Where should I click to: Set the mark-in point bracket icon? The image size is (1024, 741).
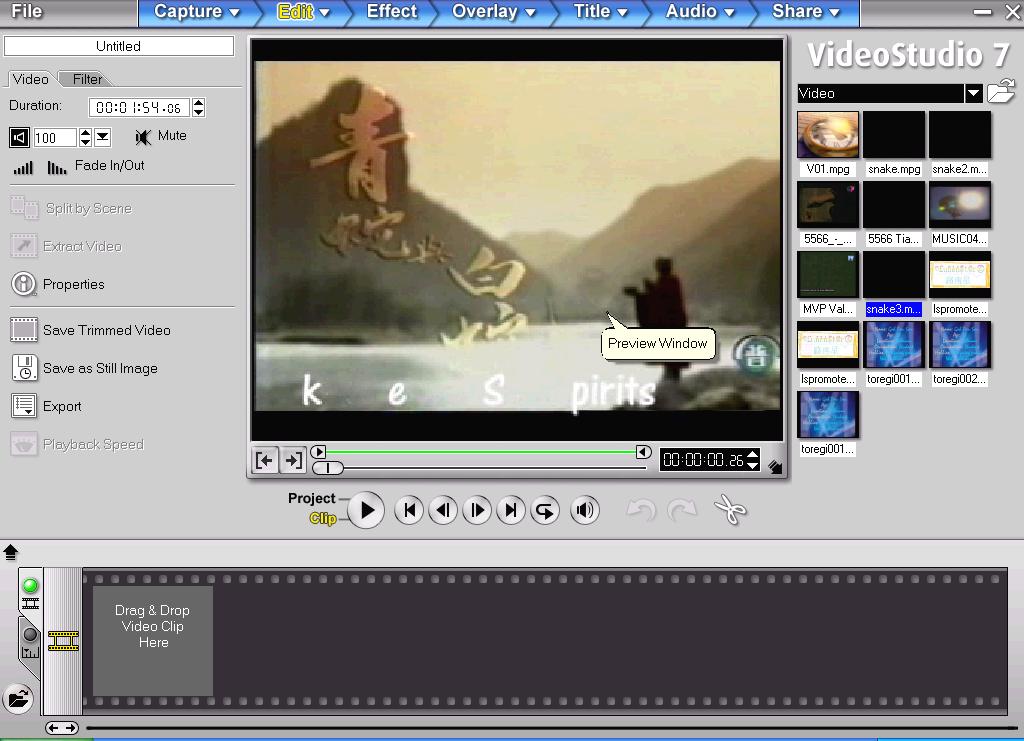click(264, 460)
